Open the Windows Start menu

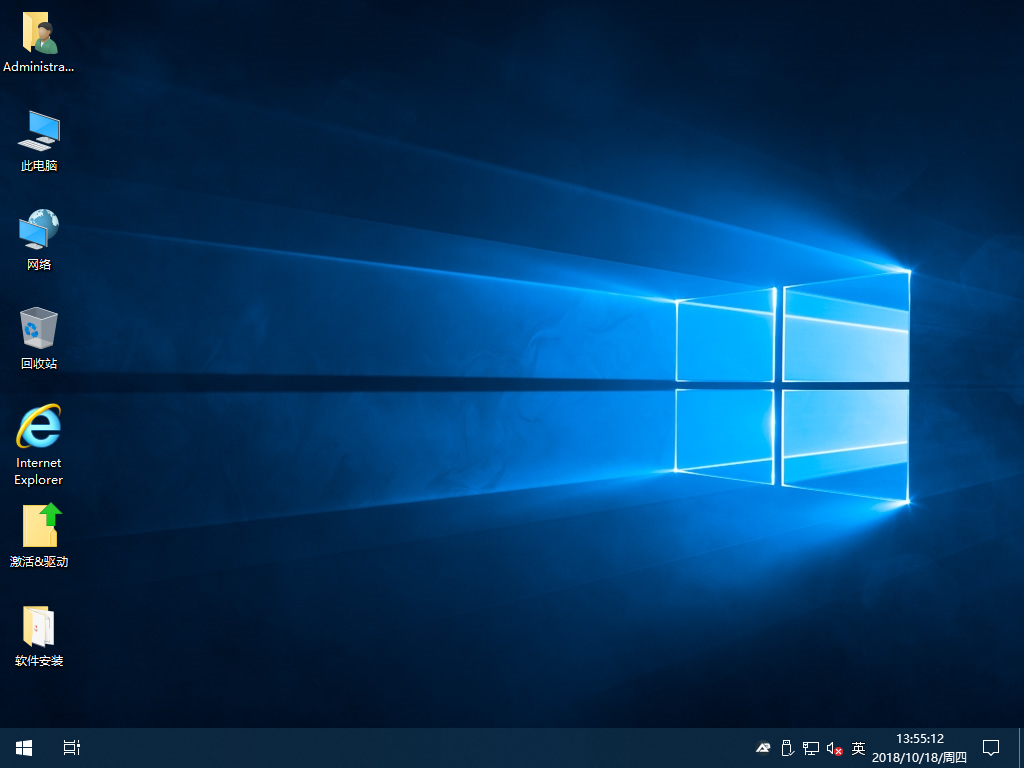click(x=24, y=747)
